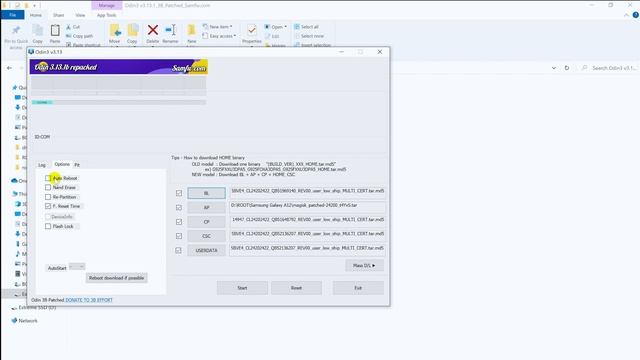Open the File menu in Explorer
This screenshot has height=360, width=640.
tap(13, 15)
